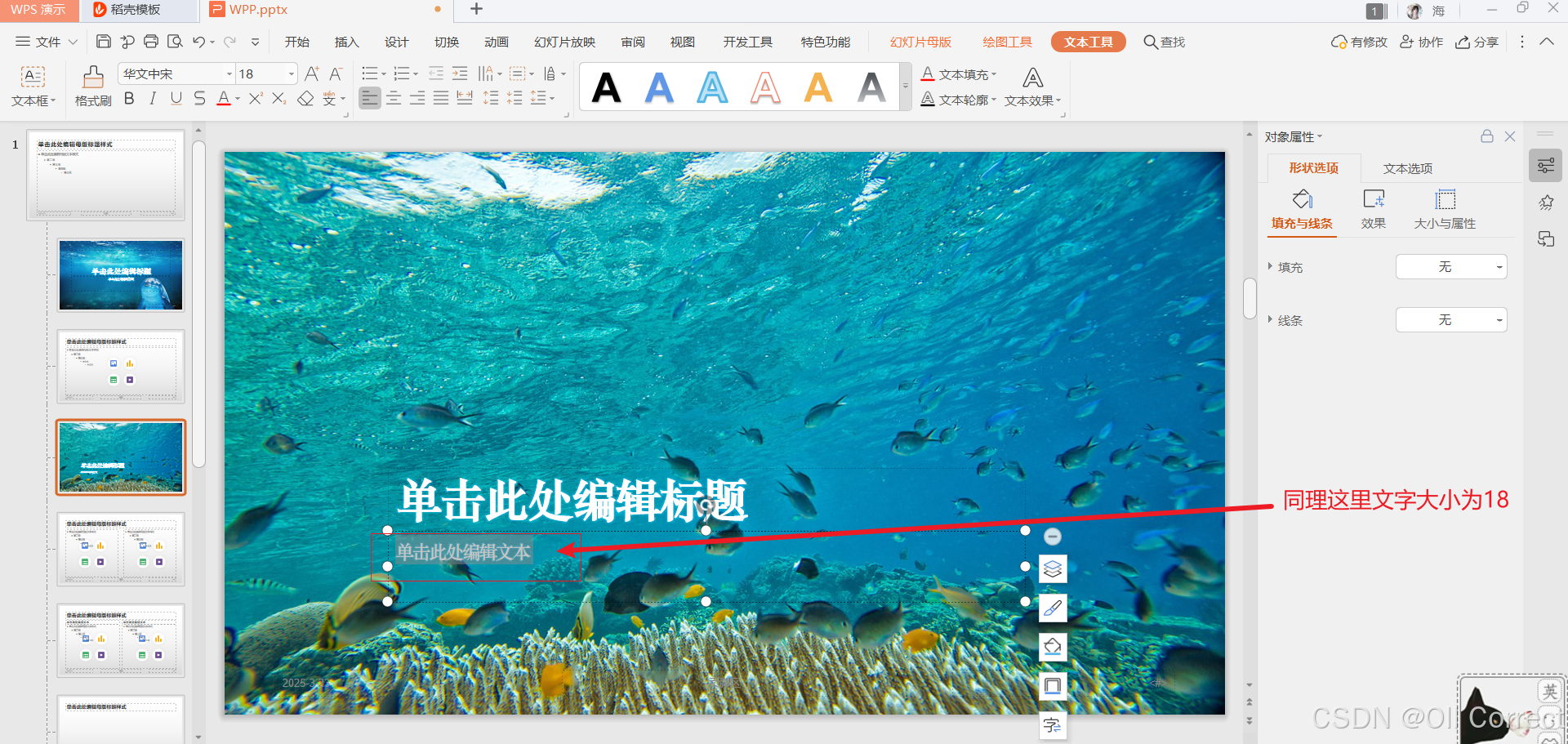
Task: Click the 有修改 button
Action: pos(1359,42)
